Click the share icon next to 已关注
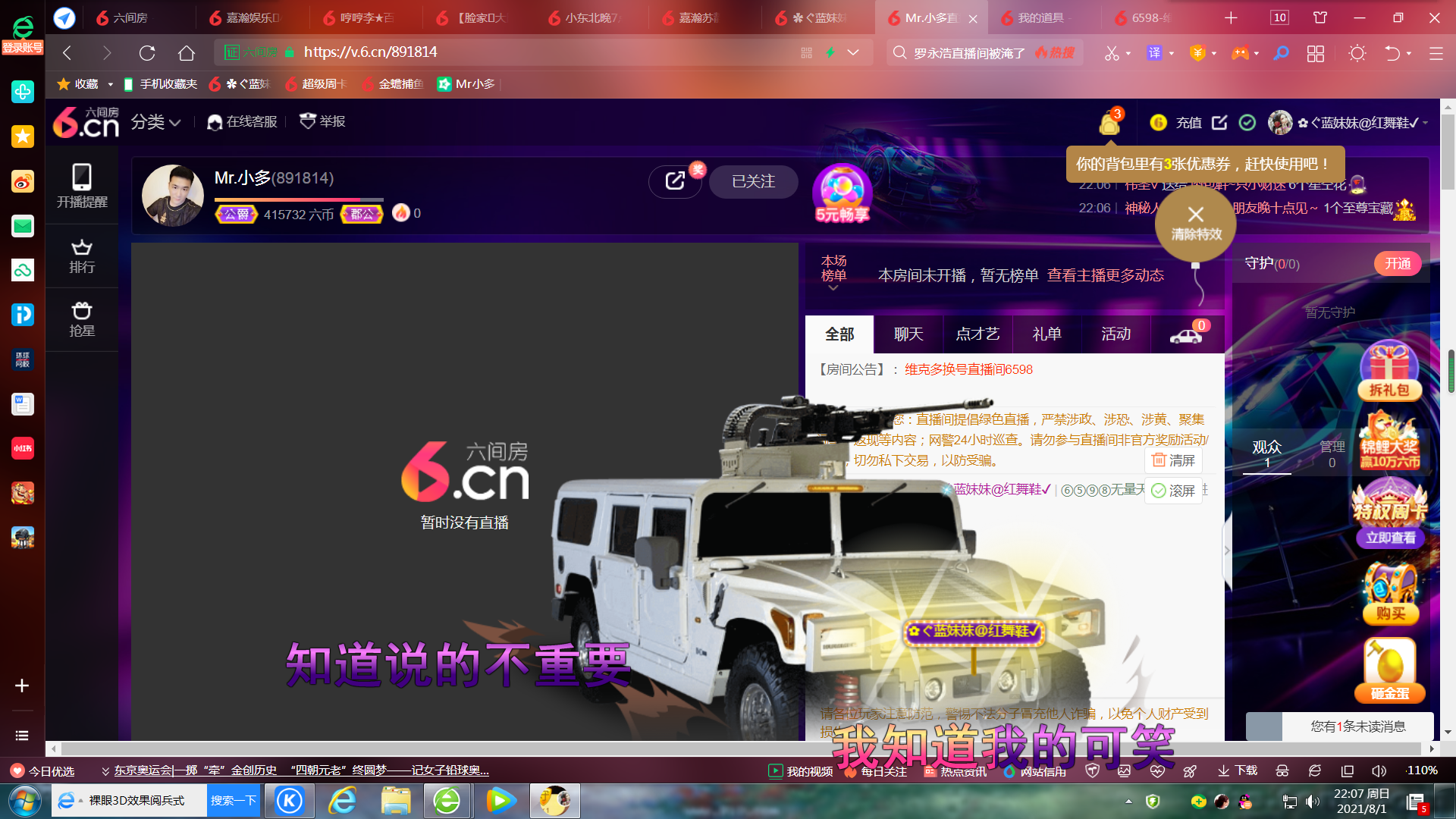Image resolution: width=1456 pixels, height=819 pixels. 675,181
